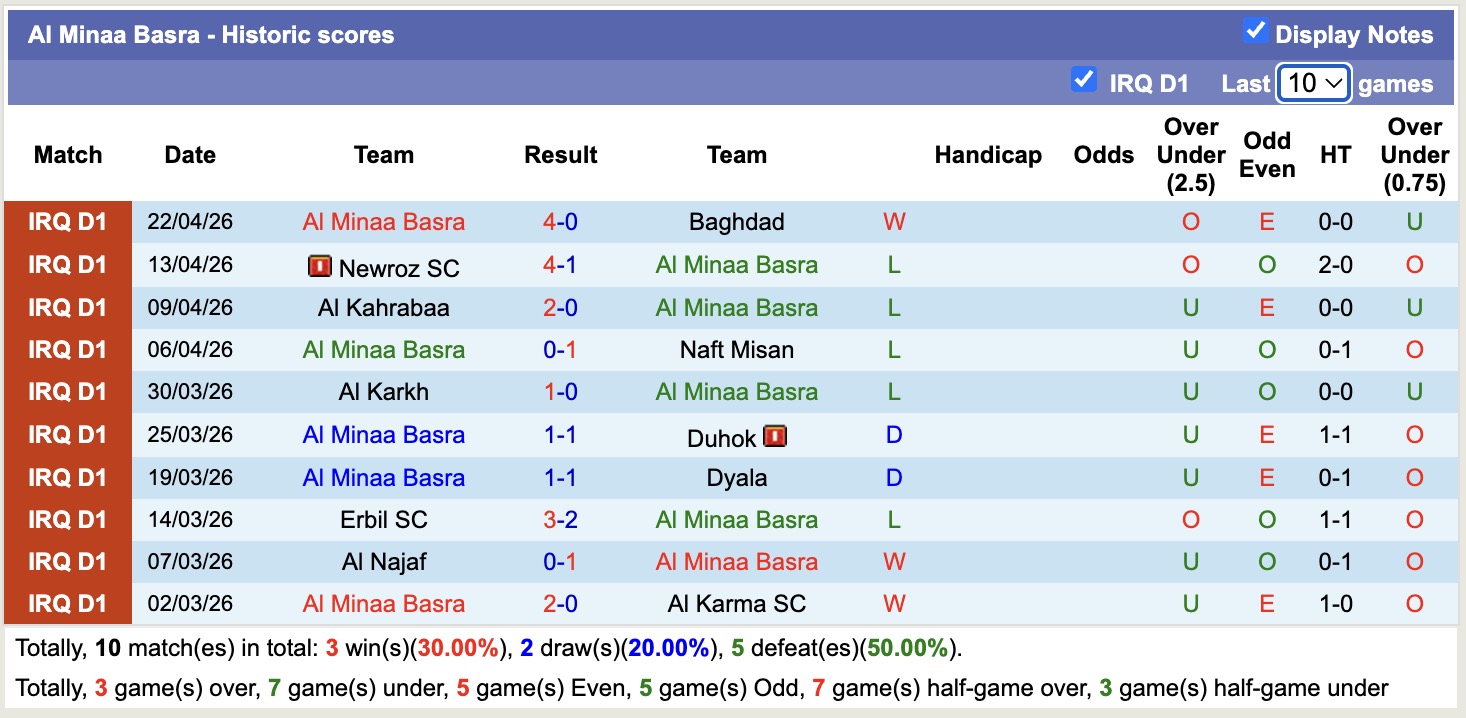Select Baghdad from the team column
This screenshot has height=718, width=1466.
click(x=737, y=222)
